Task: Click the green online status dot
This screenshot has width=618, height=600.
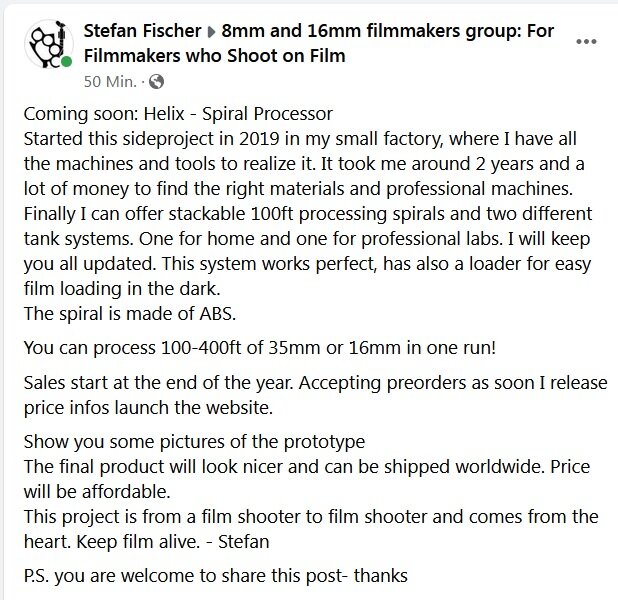Action: point(67,62)
